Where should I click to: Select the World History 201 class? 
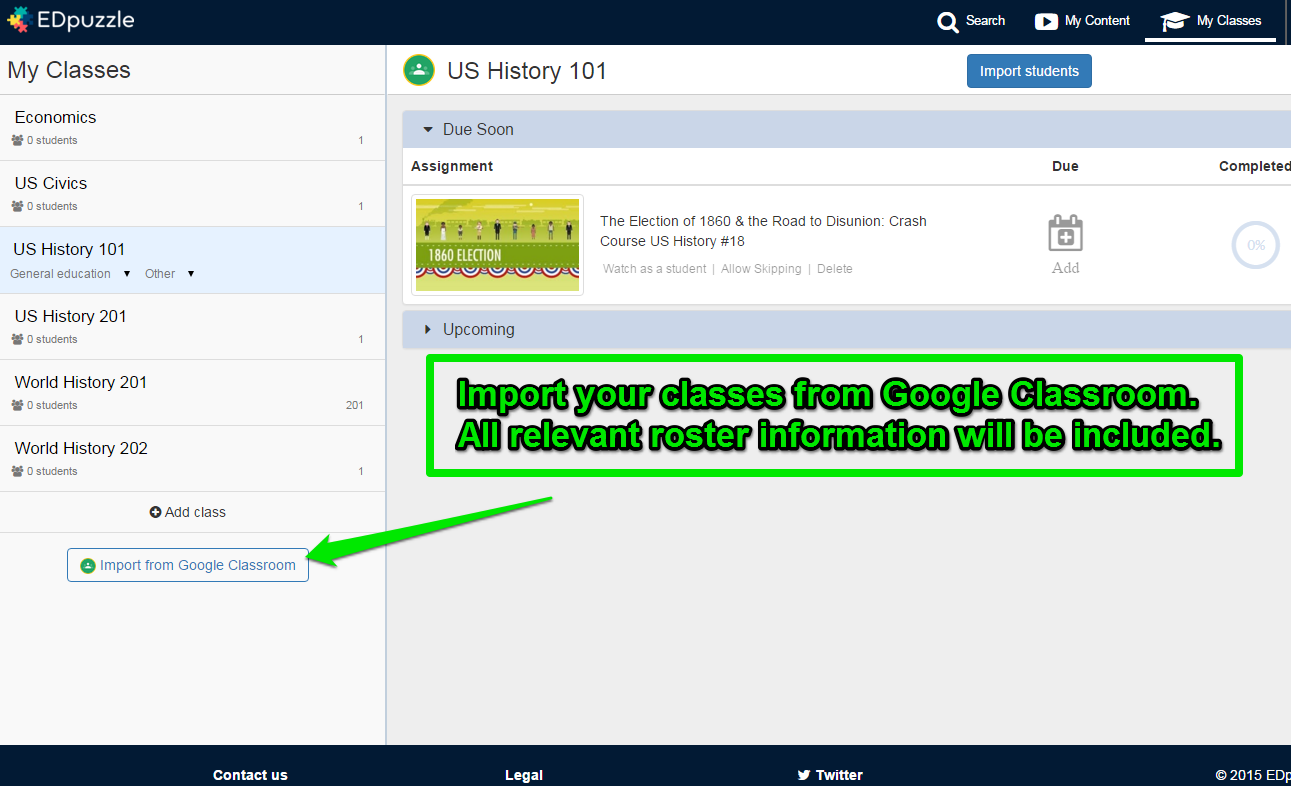[192, 393]
